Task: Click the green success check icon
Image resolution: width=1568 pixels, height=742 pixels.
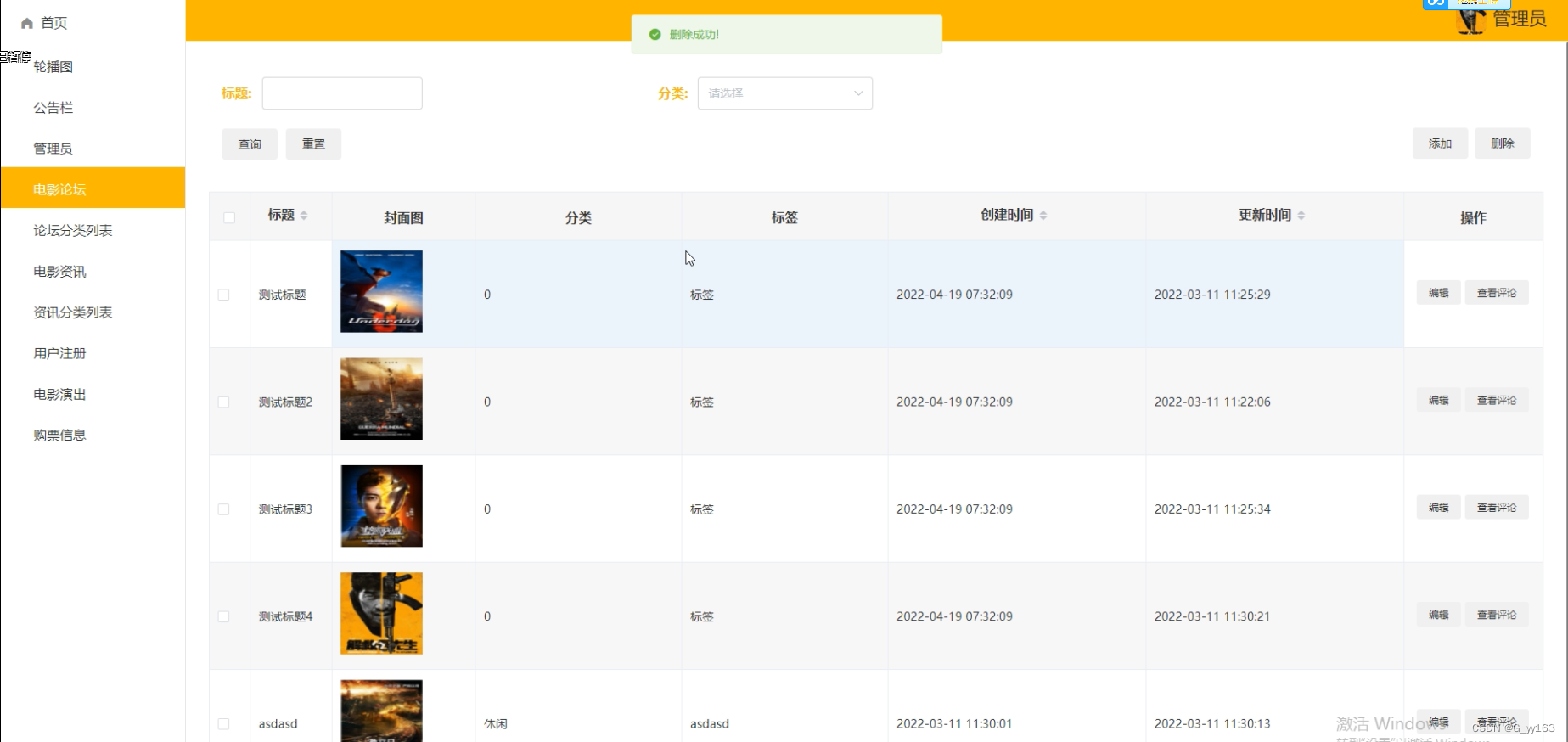Action: coord(655,35)
